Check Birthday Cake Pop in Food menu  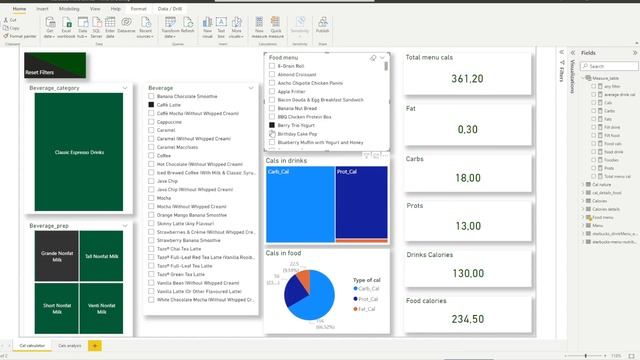click(x=272, y=134)
